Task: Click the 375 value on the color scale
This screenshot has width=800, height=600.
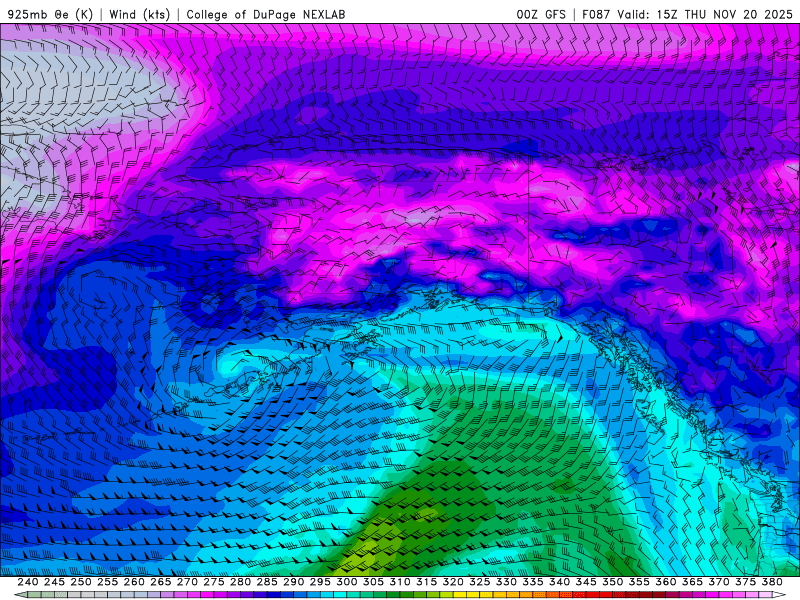Action: pyautogui.click(x=744, y=582)
